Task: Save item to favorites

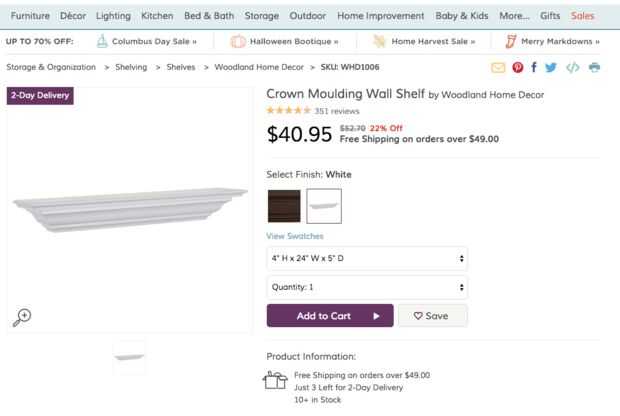Action: (x=432, y=316)
